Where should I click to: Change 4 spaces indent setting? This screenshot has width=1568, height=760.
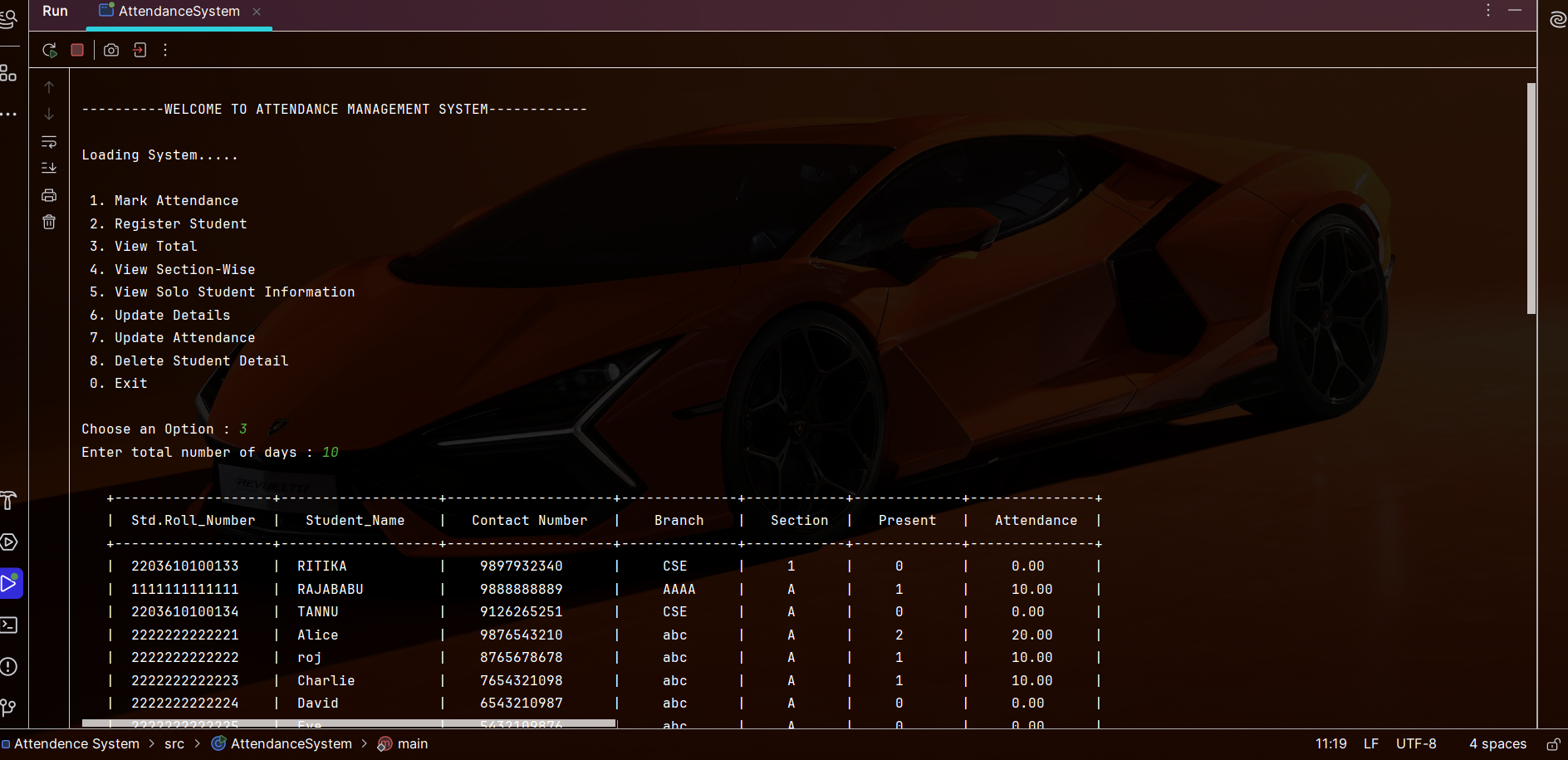[1498, 744]
